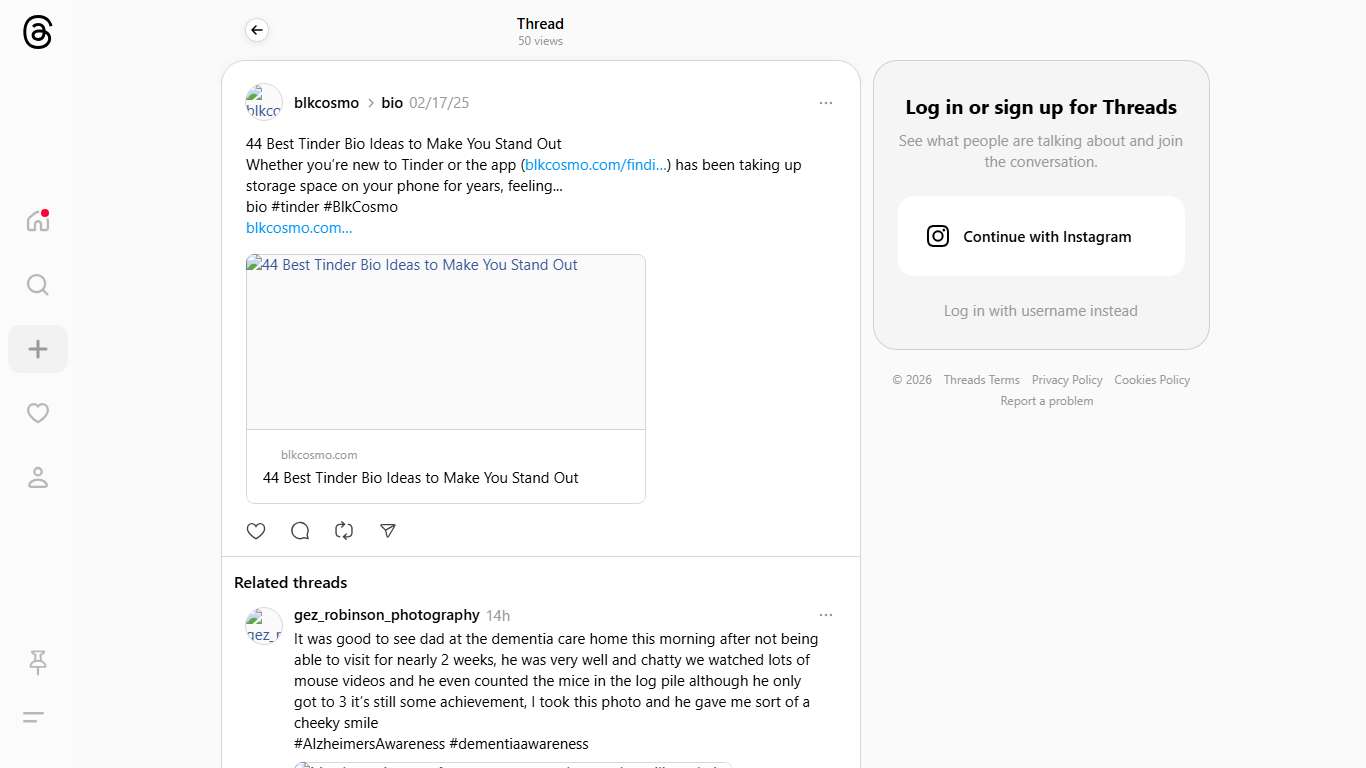Reply to the blkcosmo post

point(300,531)
